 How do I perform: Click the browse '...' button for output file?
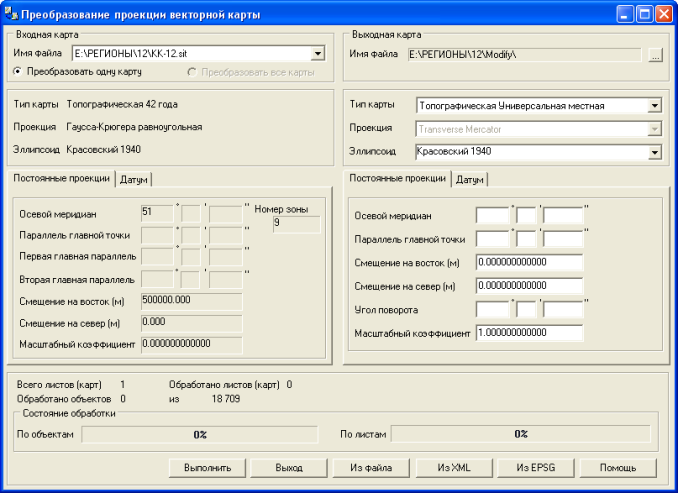(655, 55)
